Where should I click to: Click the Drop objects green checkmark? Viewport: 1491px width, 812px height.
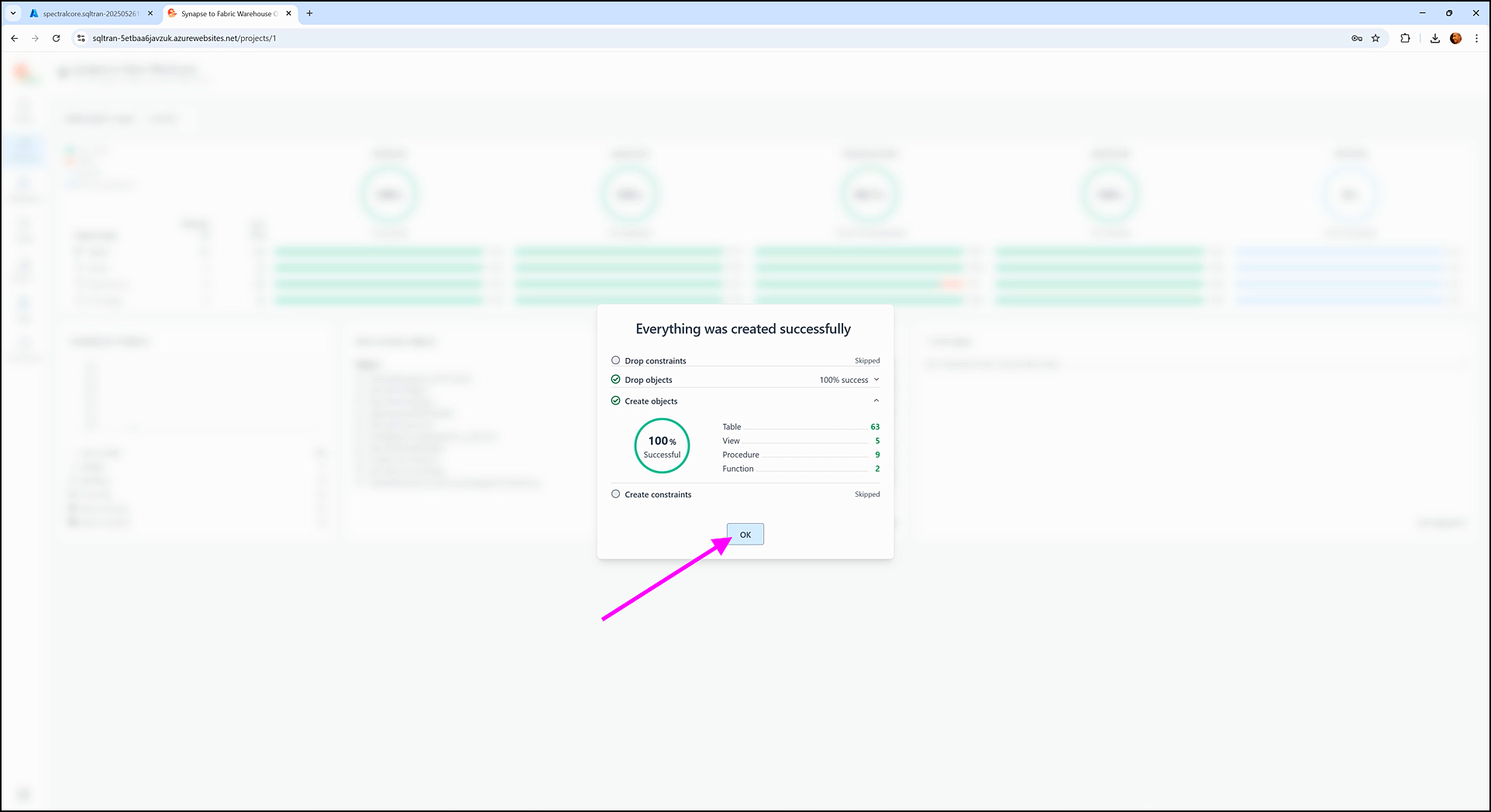pos(615,380)
